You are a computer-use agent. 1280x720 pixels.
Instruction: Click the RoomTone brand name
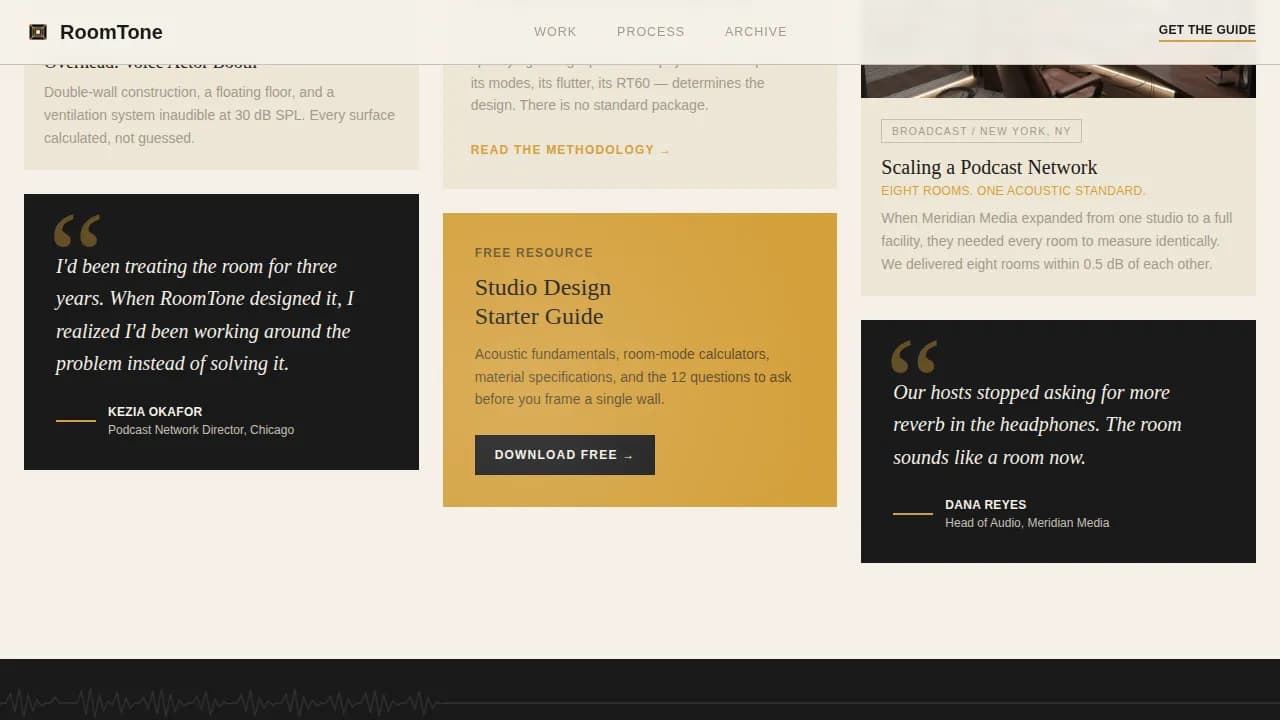click(x=111, y=32)
